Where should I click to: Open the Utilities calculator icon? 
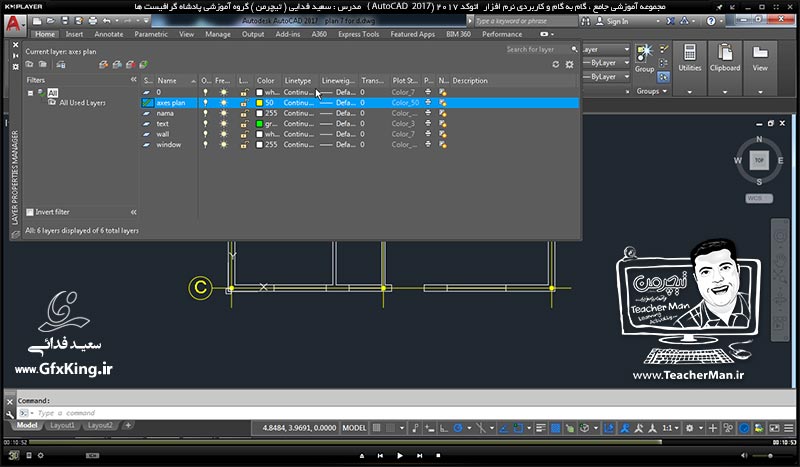pos(690,52)
